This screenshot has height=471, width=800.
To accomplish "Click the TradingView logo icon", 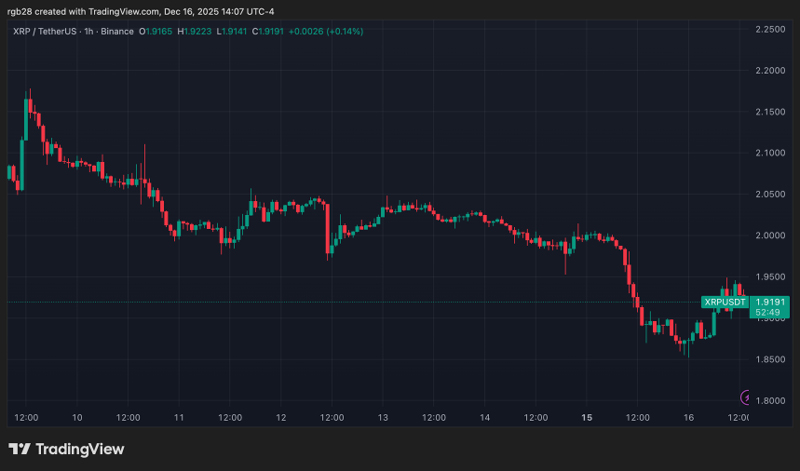I will click(20, 450).
